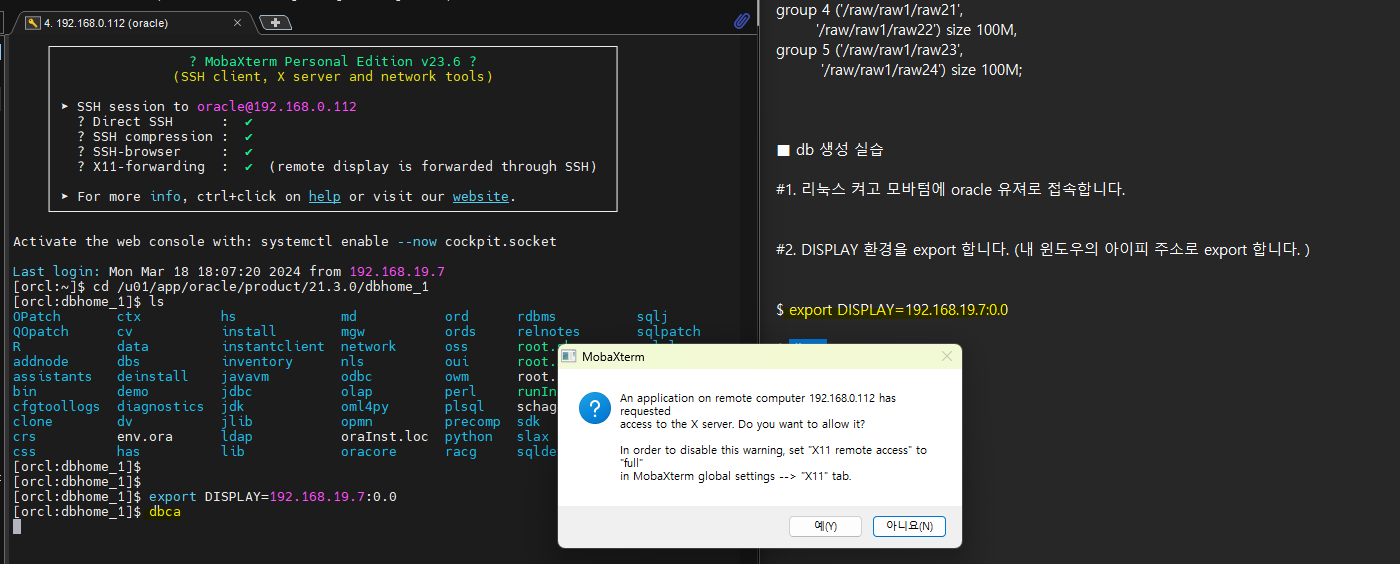
Task: Click the addnode directory name
Action: point(41,362)
